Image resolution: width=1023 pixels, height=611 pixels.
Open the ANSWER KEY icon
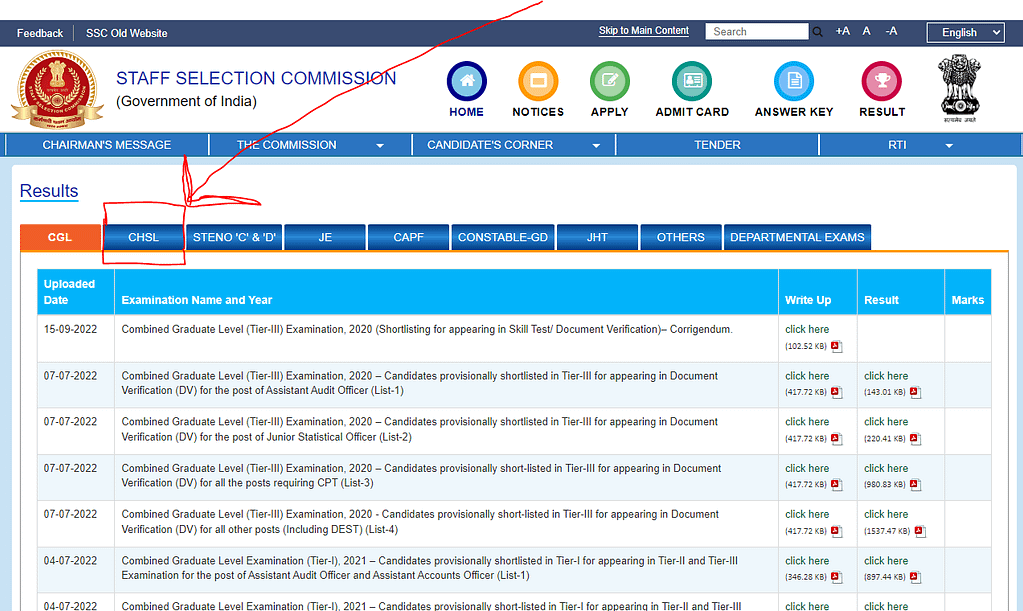pos(794,82)
